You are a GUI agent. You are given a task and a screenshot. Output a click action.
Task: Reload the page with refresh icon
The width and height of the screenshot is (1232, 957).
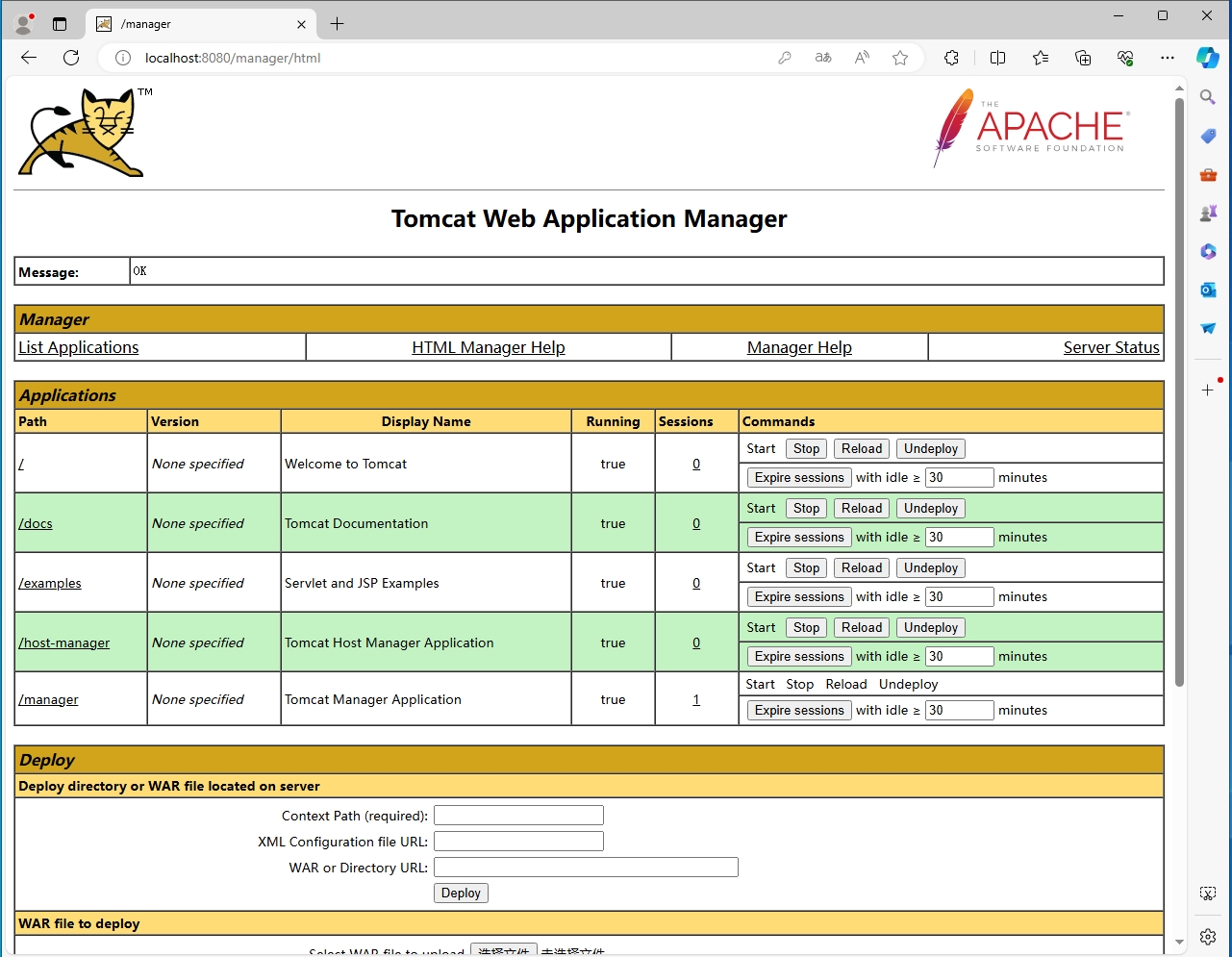(71, 58)
